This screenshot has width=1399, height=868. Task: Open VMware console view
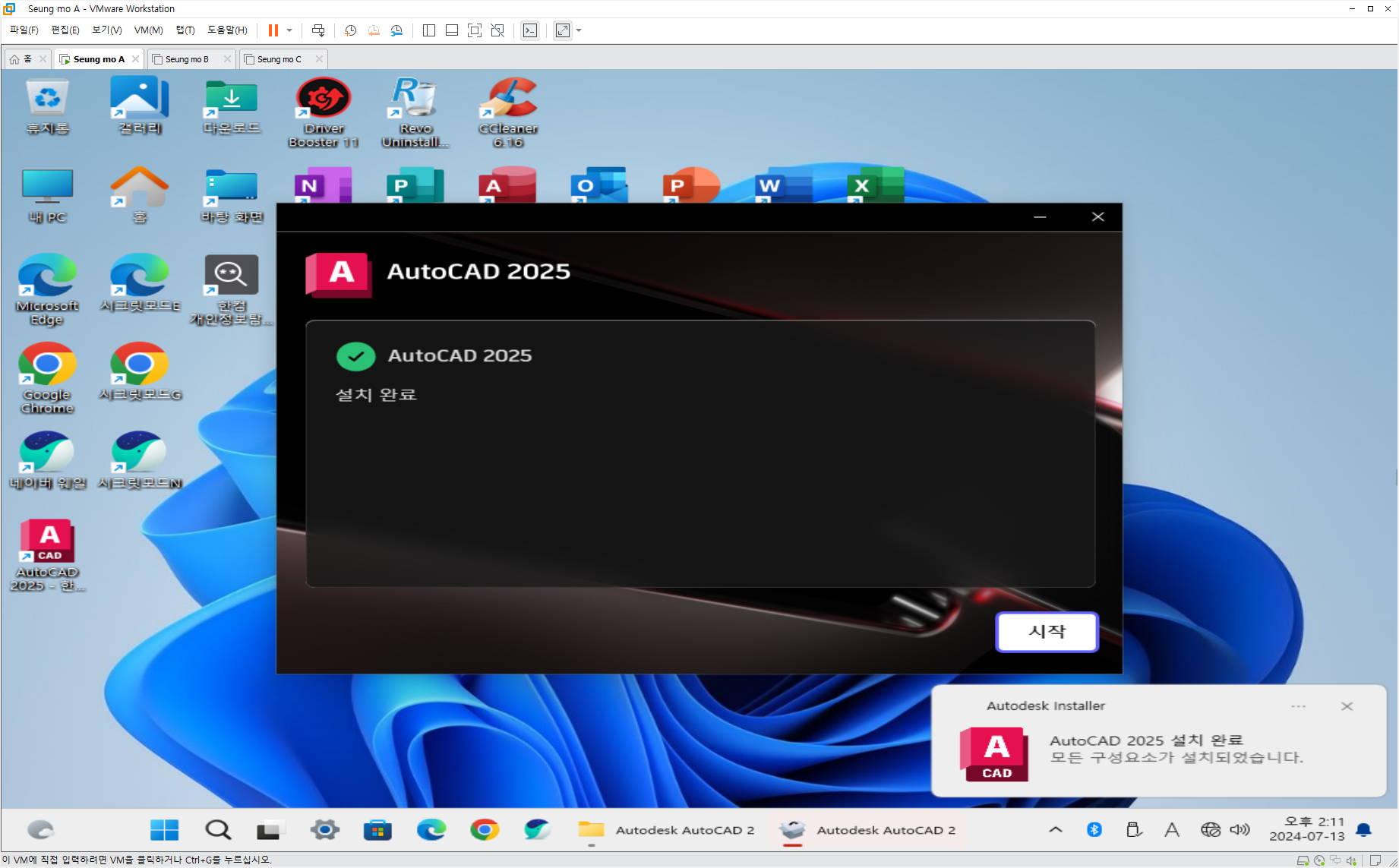[530, 30]
